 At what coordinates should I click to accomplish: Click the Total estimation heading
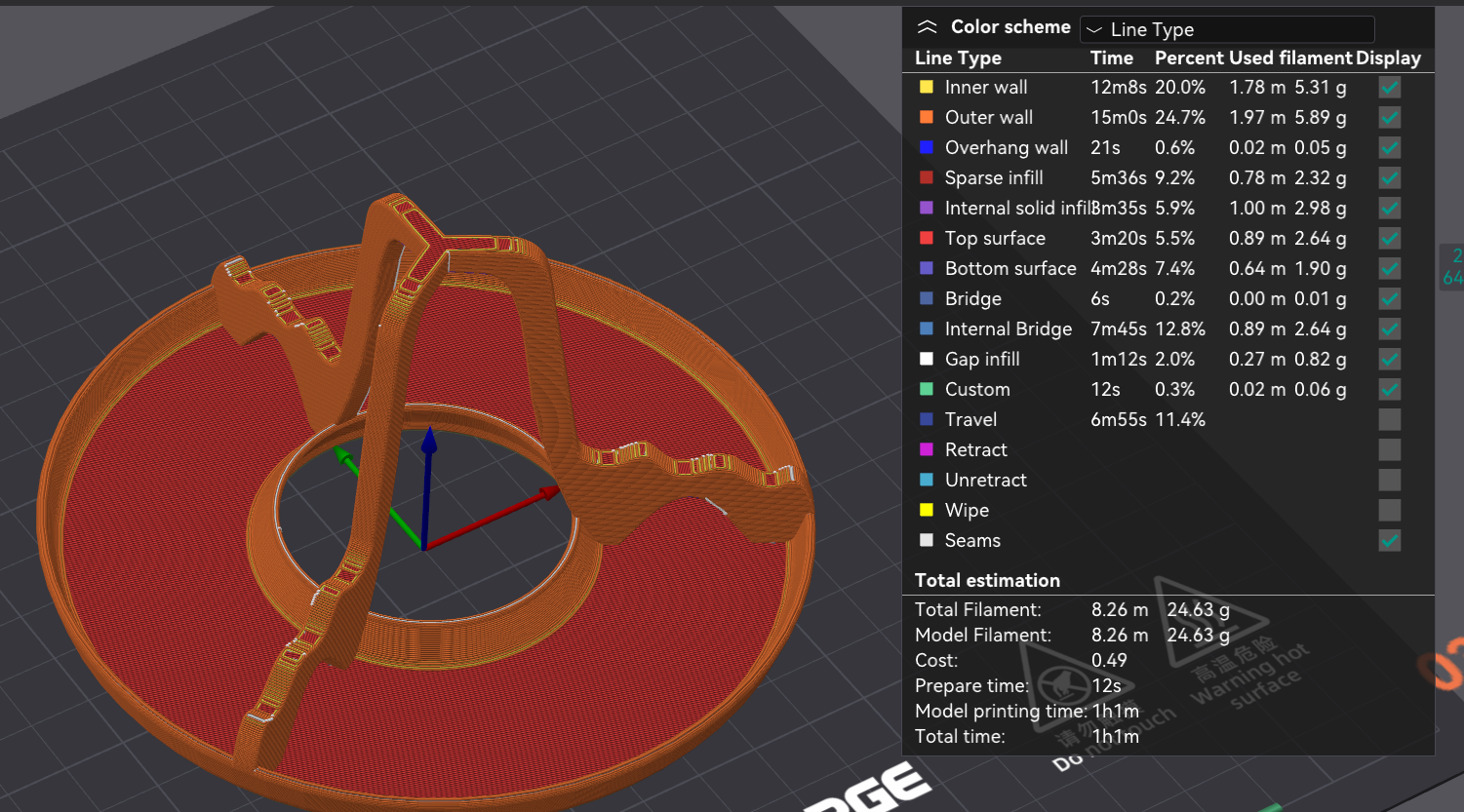click(x=987, y=581)
